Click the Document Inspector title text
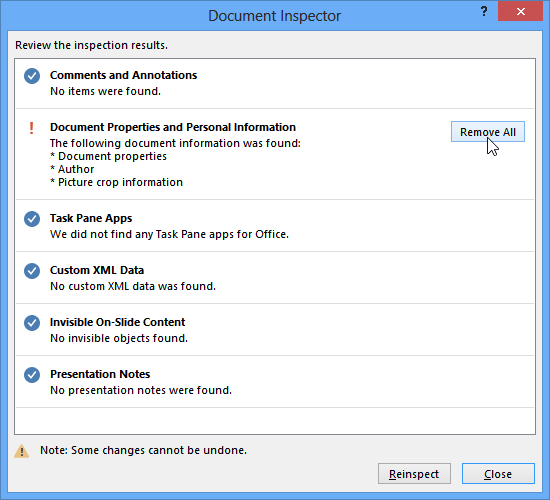This screenshot has height=500, width=550. pyautogui.click(x=274, y=16)
